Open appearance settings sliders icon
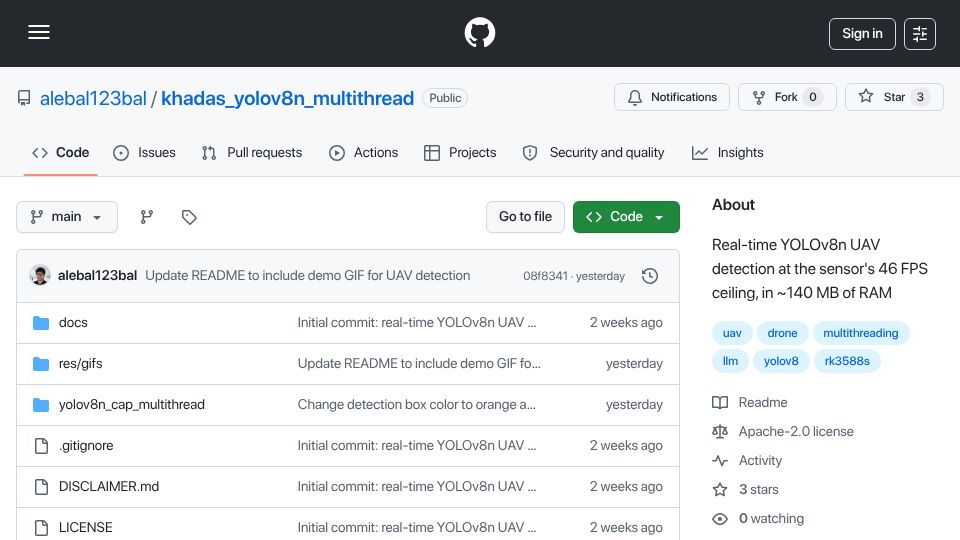The image size is (960, 540). point(920,34)
